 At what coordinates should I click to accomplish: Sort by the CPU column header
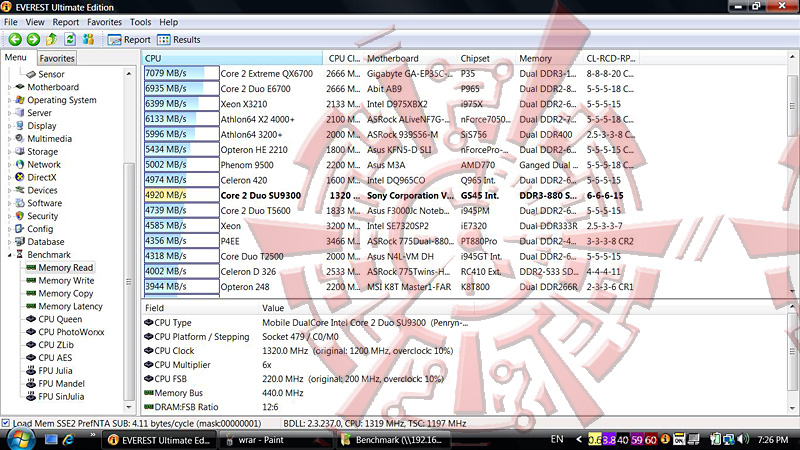232,58
